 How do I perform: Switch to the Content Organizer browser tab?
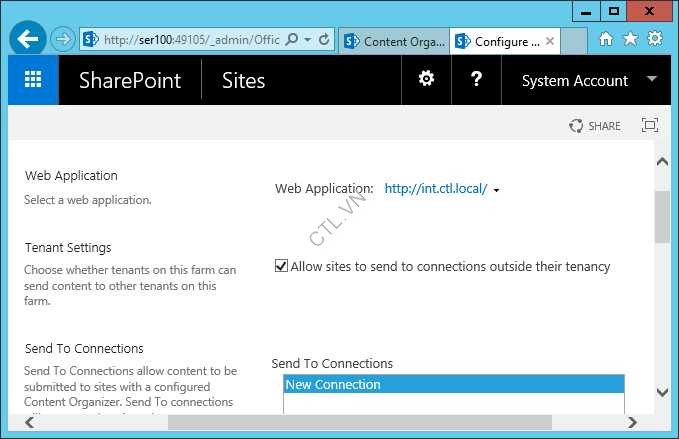(x=394, y=41)
